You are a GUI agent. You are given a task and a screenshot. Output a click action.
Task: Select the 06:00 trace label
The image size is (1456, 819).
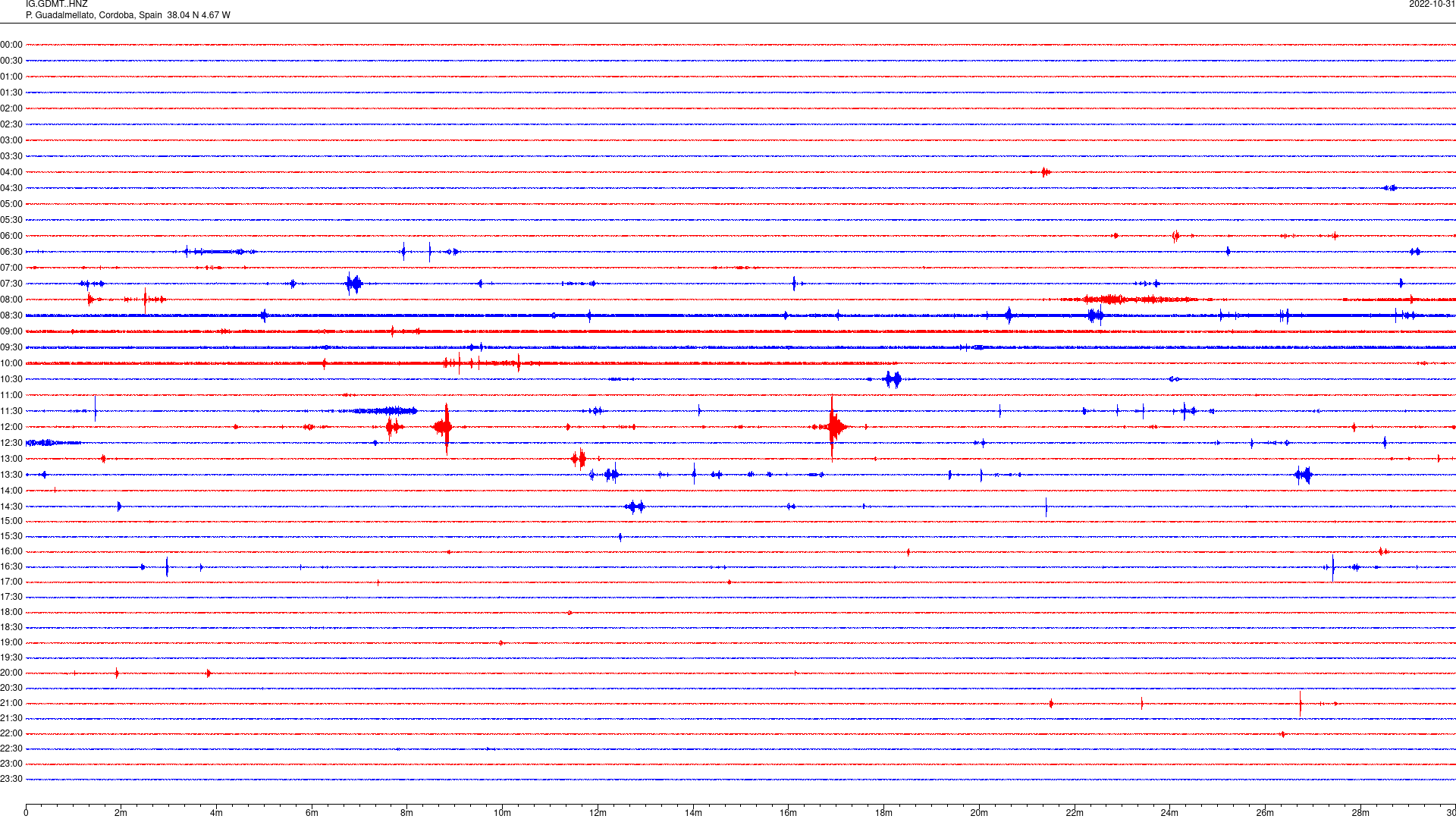(11, 236)
